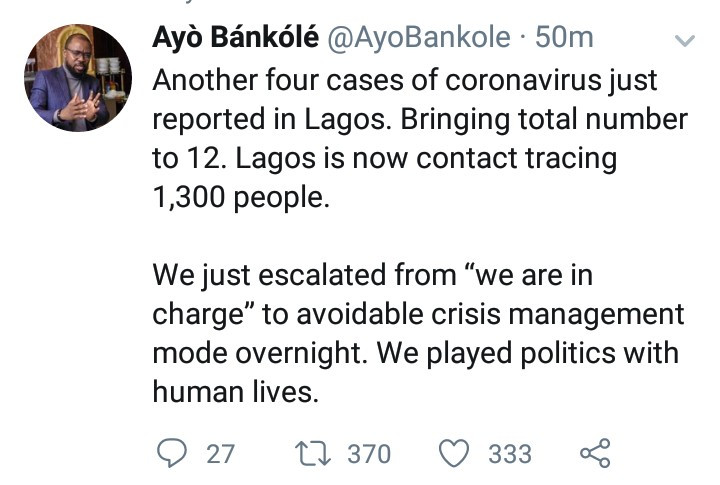Select the 'reported in Lagos' tweet line
This screenshot has width=720, height=485.
(420, 119)
